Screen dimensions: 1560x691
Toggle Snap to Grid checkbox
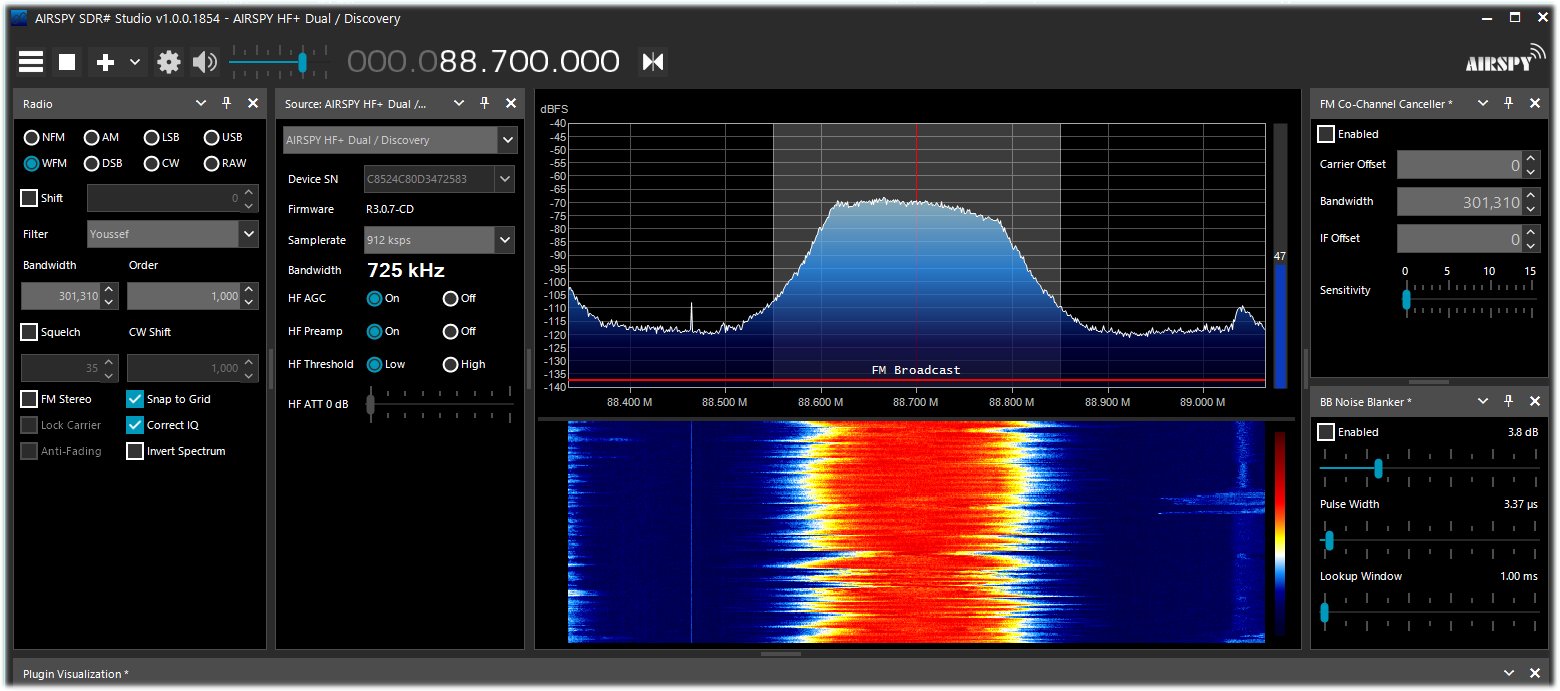tap(135, 399)
